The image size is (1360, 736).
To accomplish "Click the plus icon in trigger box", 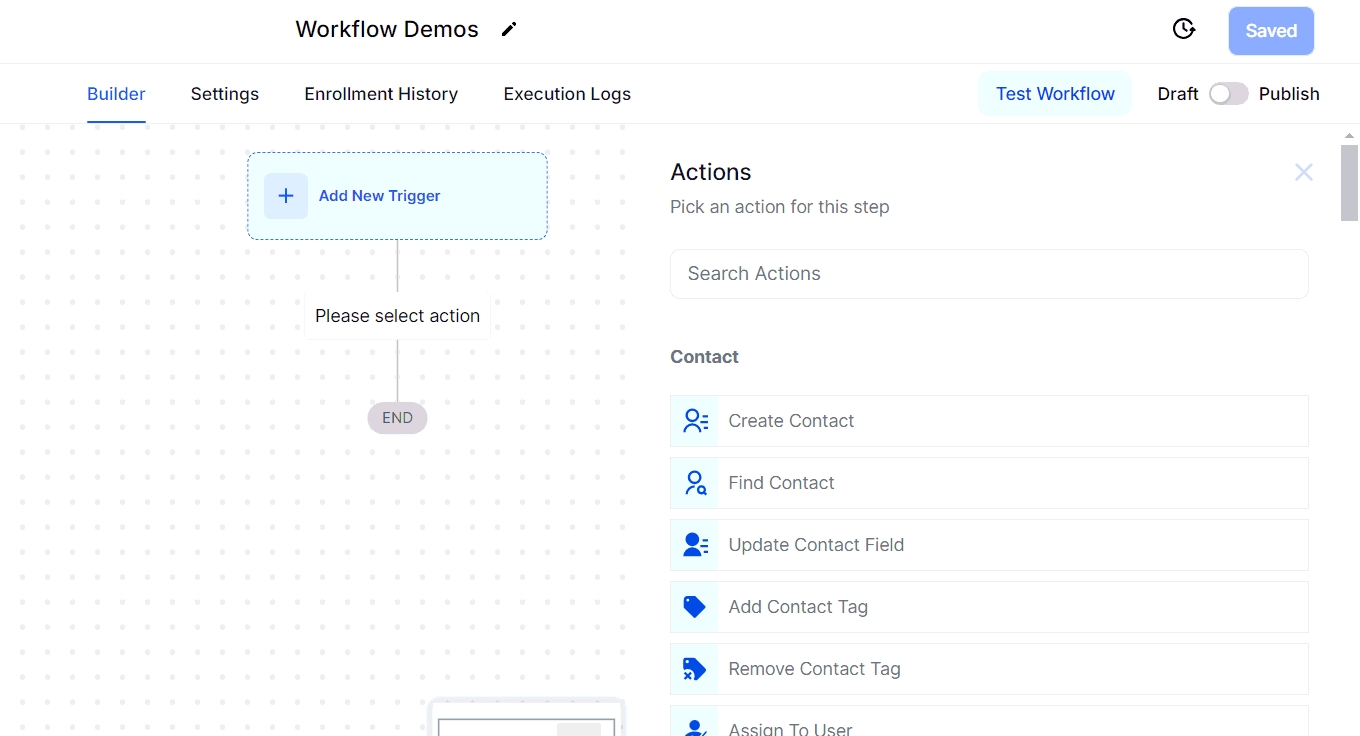I will click(x=286, y=196).
